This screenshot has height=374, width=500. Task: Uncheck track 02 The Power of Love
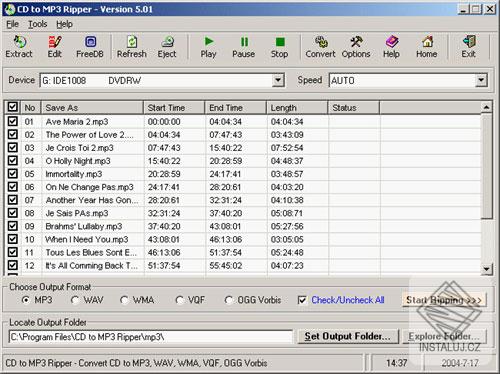(x=13, y=134)
